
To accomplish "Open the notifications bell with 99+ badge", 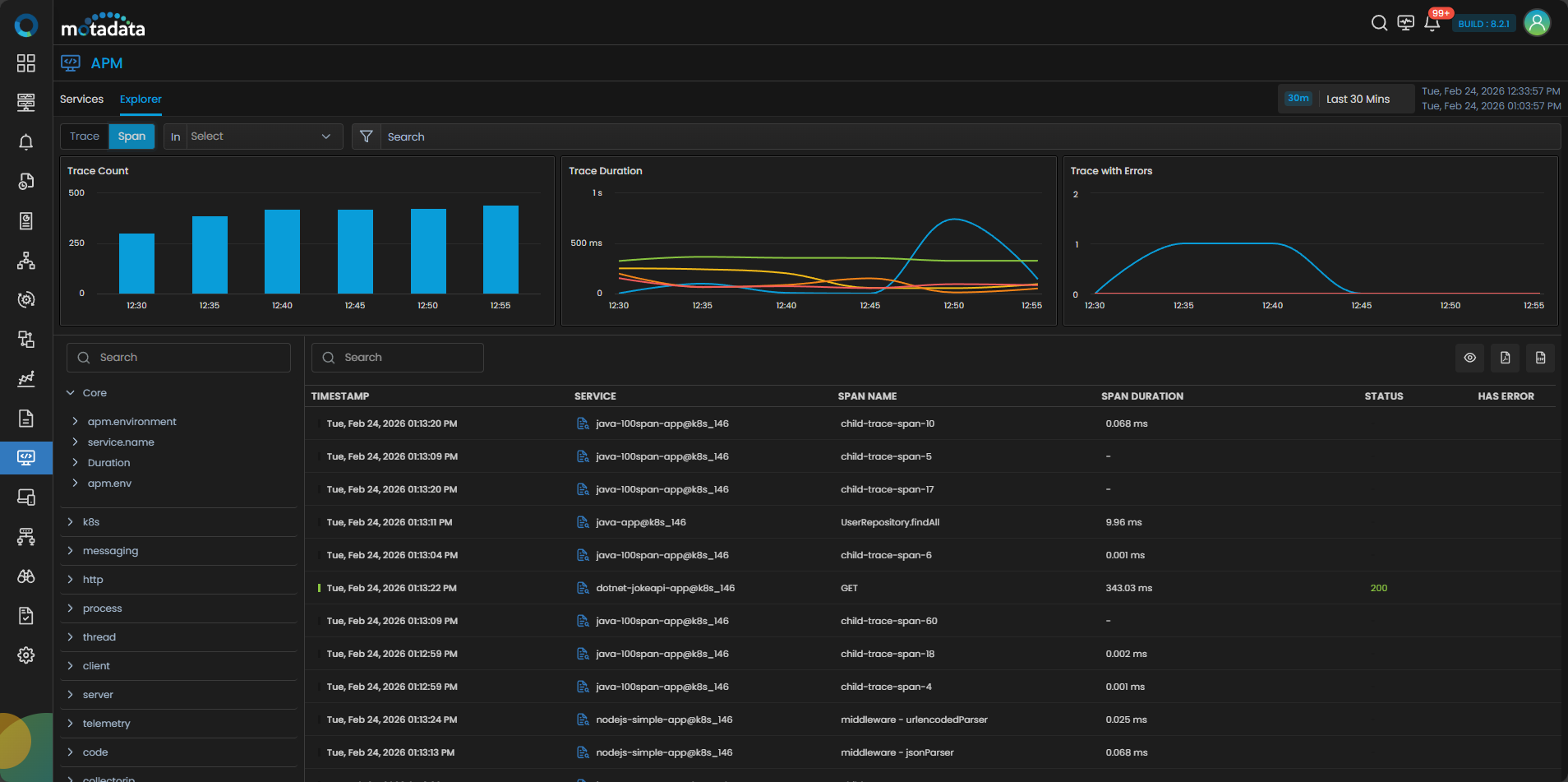I will point(1432,23).
